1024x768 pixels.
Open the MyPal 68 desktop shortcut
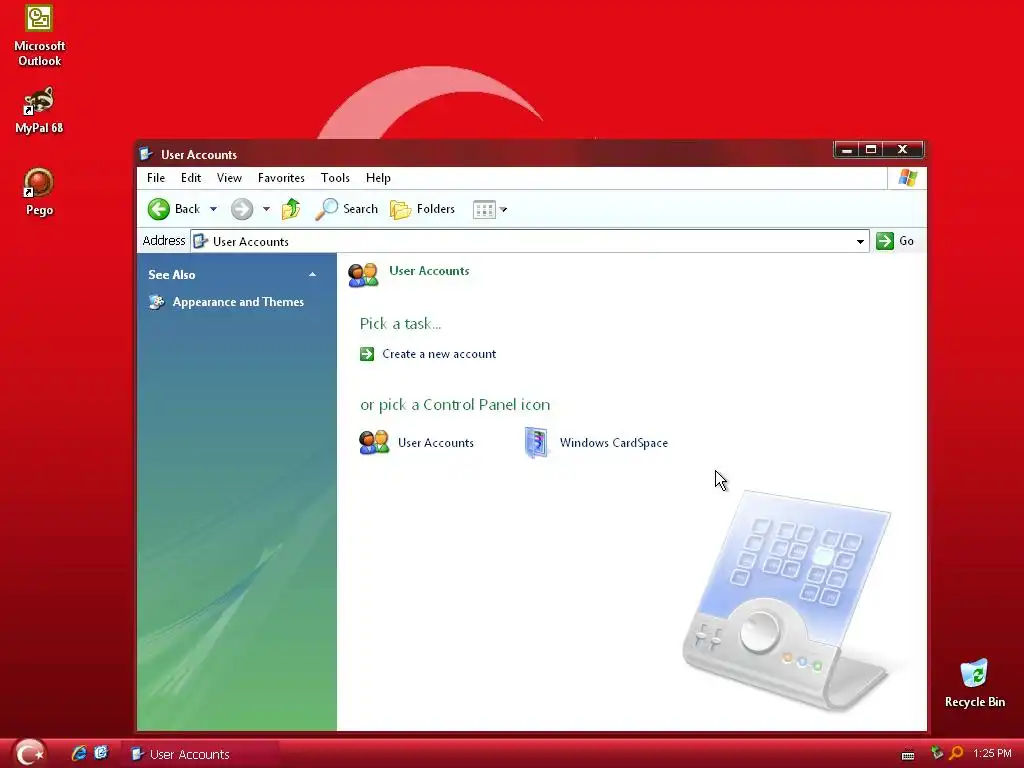[x=39, y=110]
